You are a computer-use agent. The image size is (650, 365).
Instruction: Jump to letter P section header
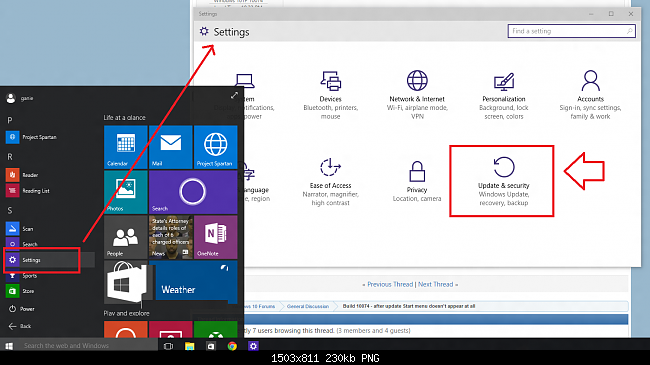click(x=10, y=120)
